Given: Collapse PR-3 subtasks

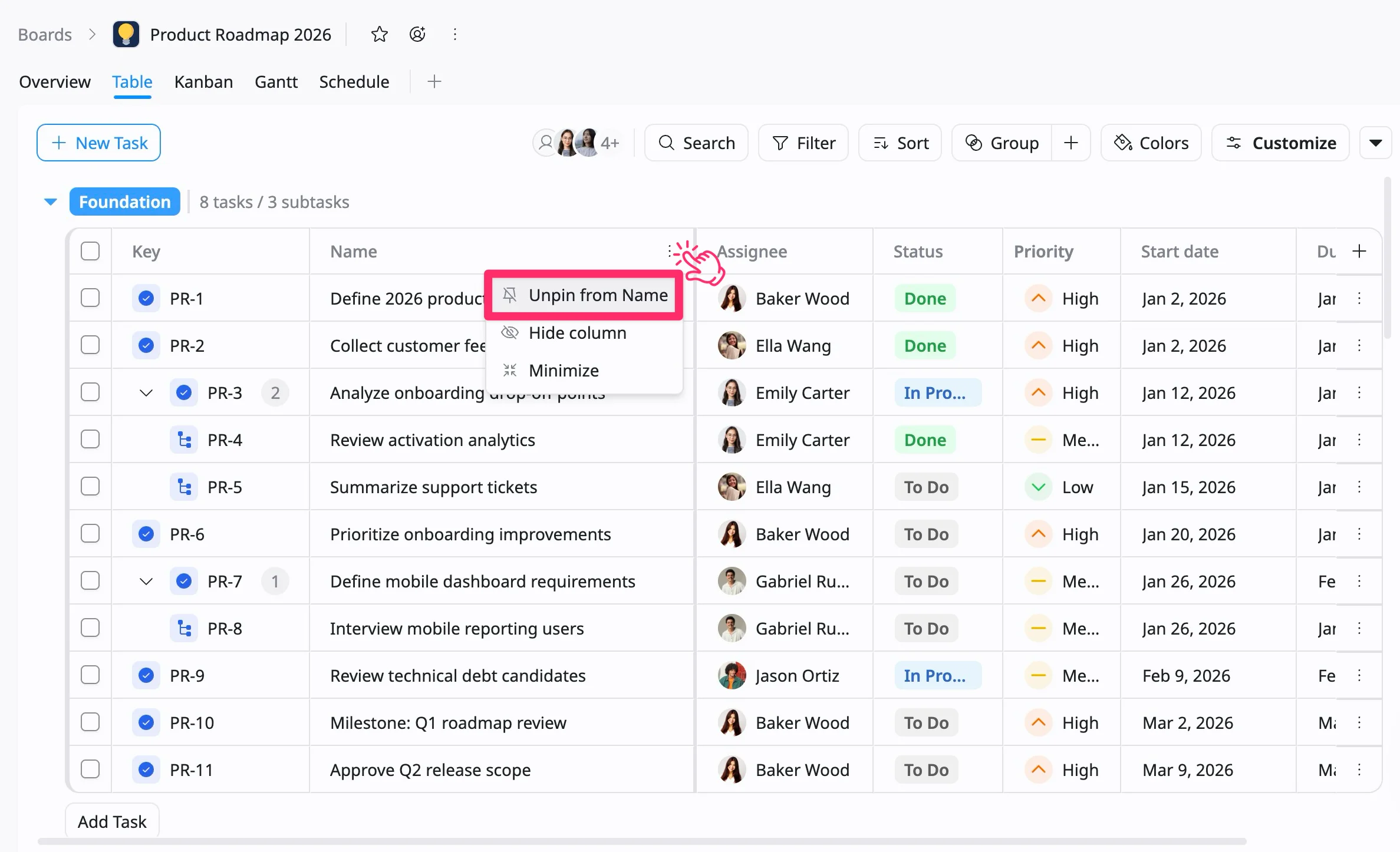Looking at the screenshot, I should tap(146, 392).
